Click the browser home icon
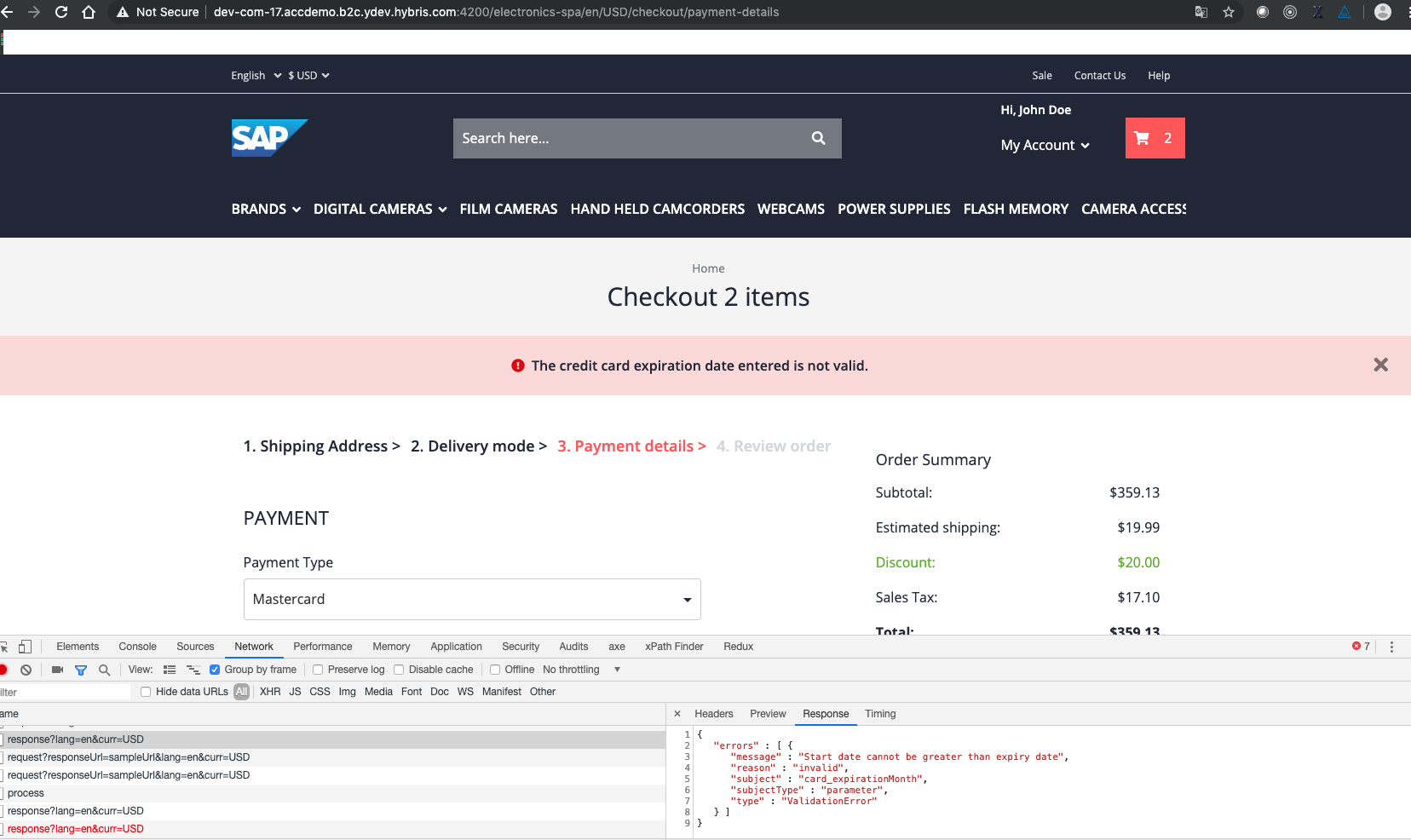This screenshot has height=840, width=1411. coord(89,12)
